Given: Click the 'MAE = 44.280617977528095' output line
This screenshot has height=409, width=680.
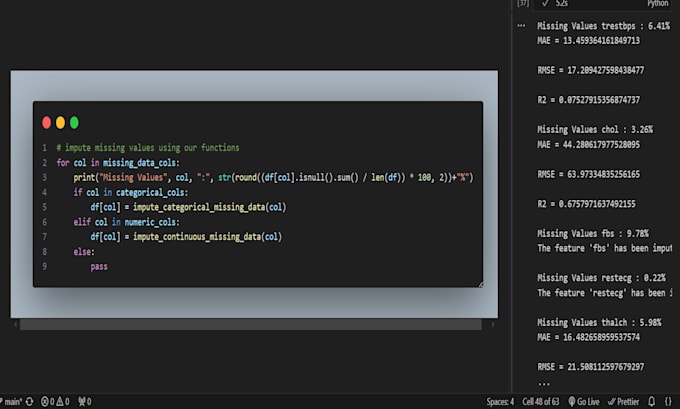Looking at the screenshot, I should pyautogui.click(x=588, y=144).
